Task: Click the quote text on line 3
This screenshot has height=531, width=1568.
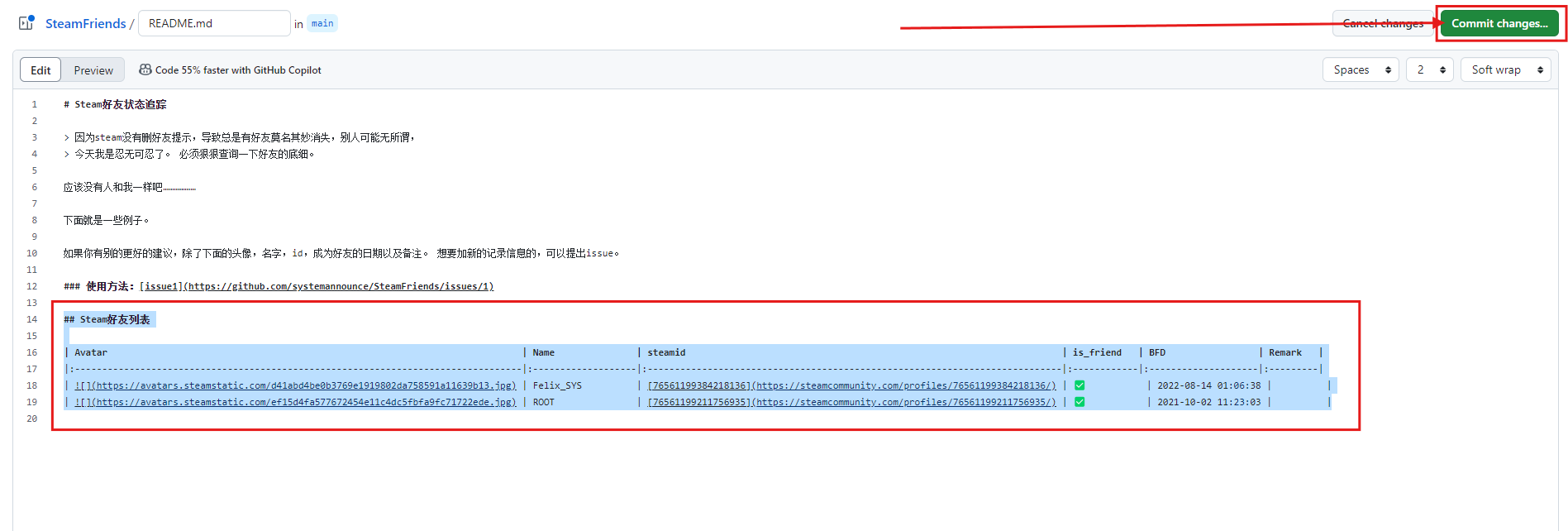Action: point(245,137)
